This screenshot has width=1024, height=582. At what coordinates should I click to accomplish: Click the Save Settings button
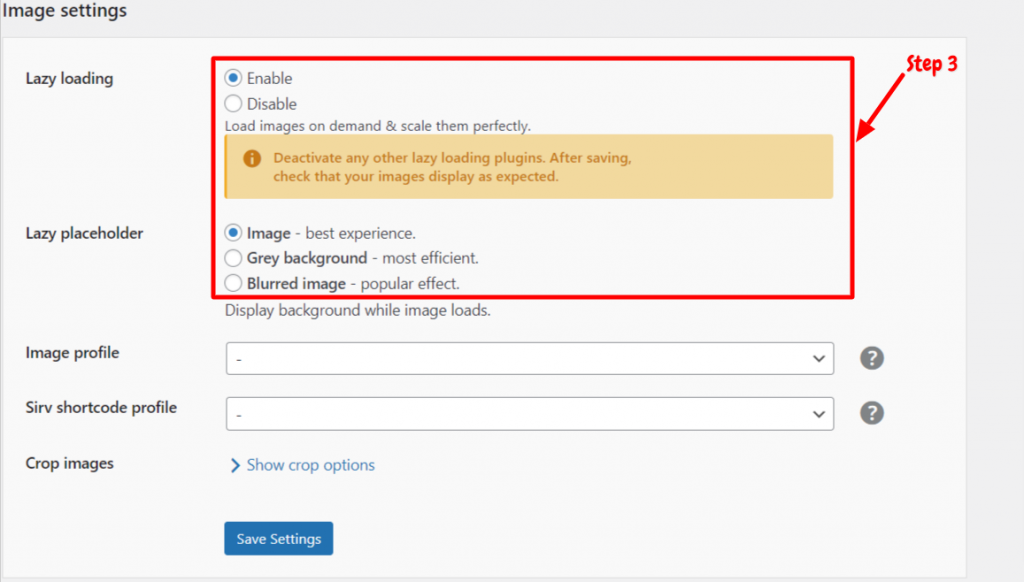279,539
